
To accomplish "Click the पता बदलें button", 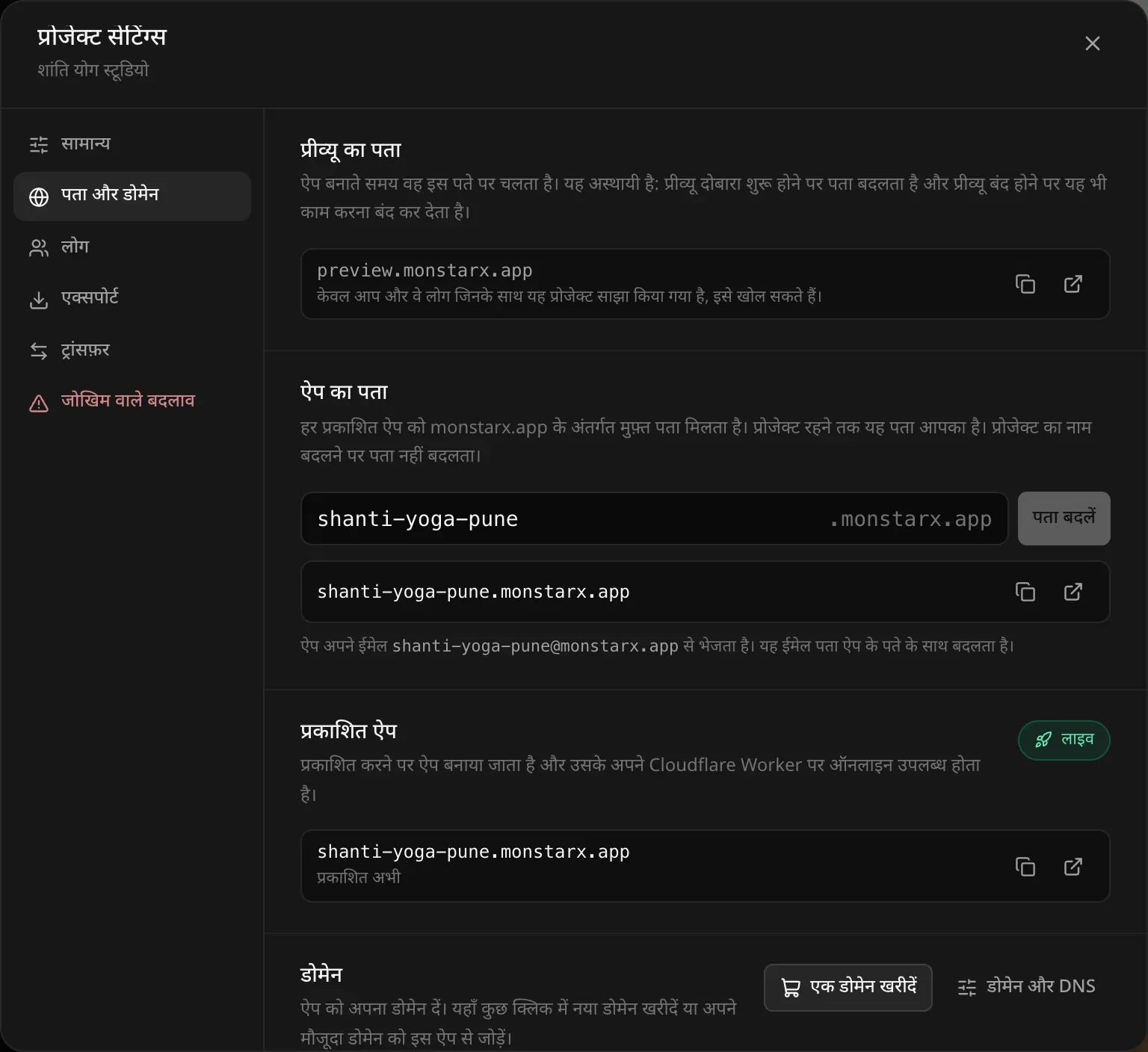I will click(1064, 519).
